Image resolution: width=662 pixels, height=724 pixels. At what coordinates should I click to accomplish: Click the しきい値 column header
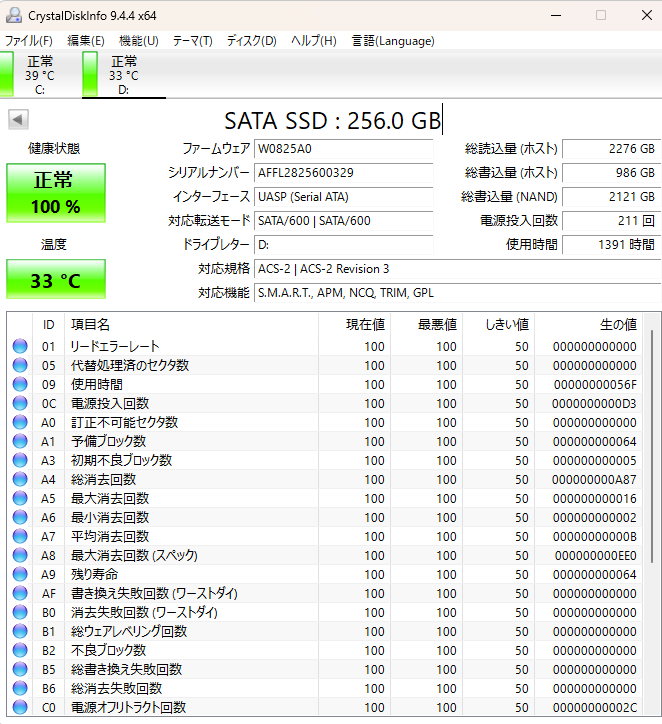499,325
